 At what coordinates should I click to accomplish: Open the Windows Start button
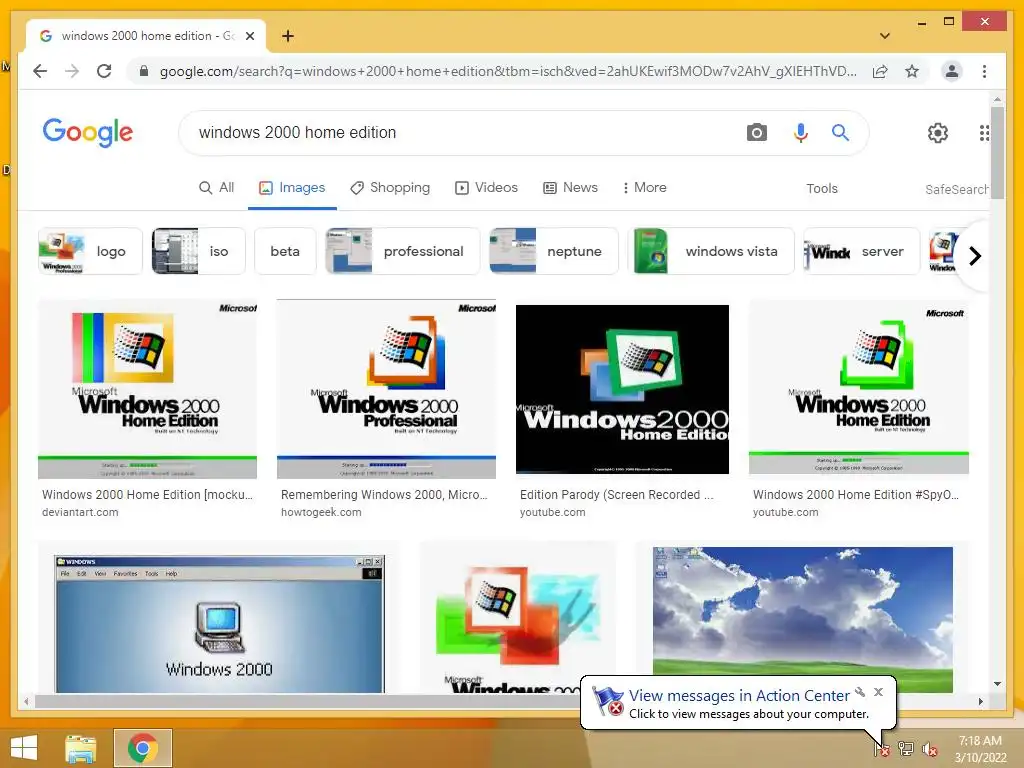point(24,748)
